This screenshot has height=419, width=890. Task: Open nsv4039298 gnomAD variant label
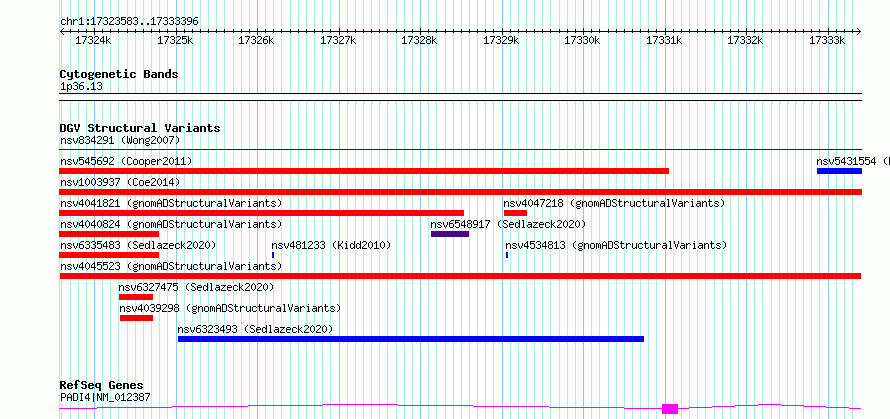[x=230, y=308]
